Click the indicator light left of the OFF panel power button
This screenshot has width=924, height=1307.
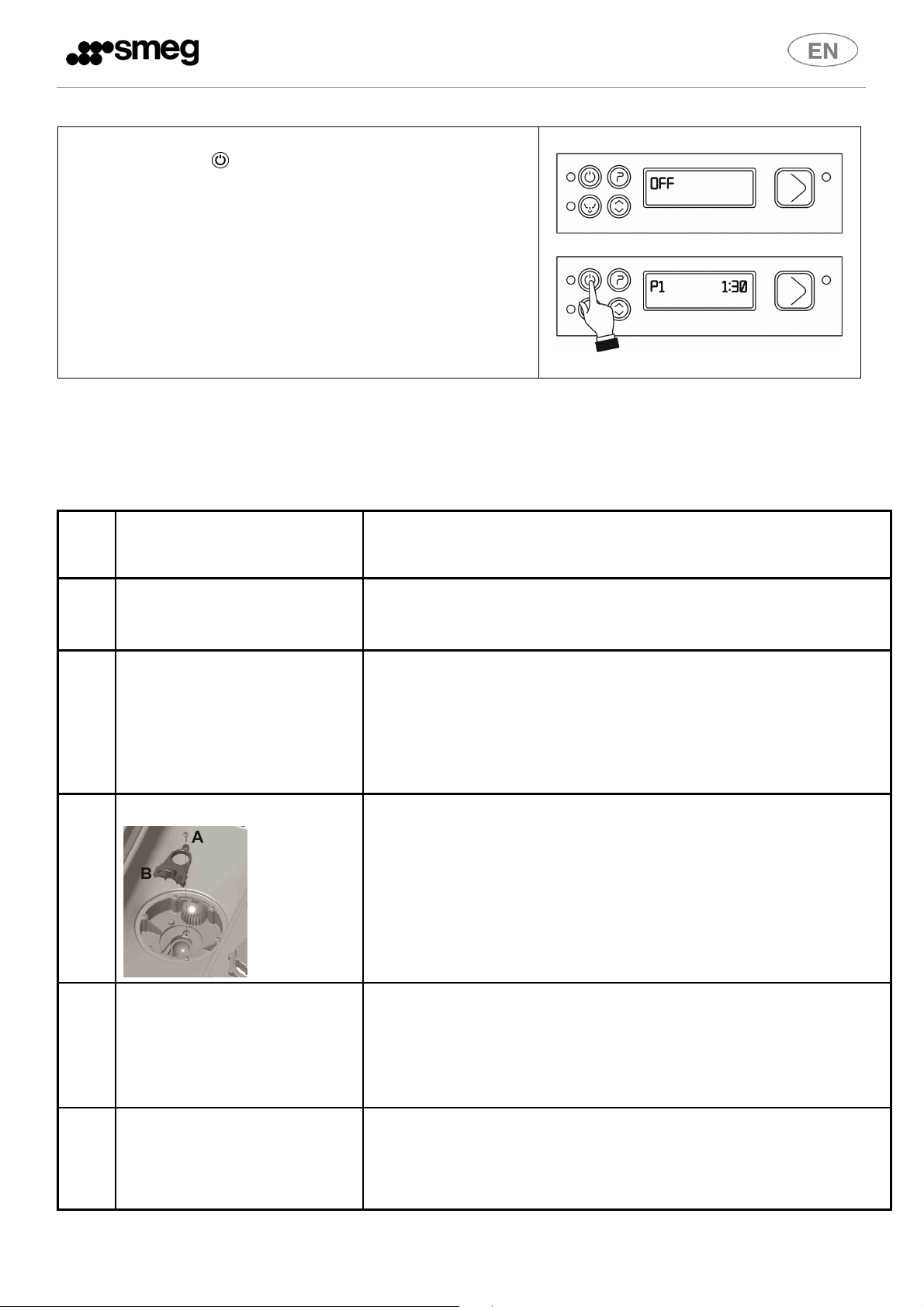[570, 178]
